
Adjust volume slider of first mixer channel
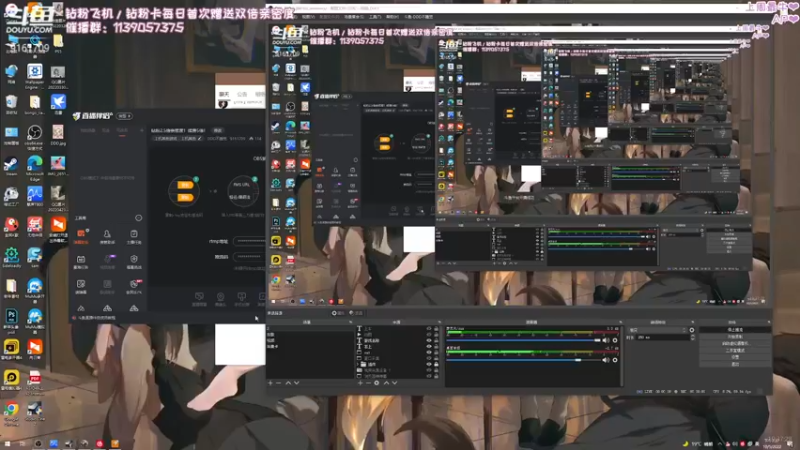pyautogui.click(x=524, y=340)
